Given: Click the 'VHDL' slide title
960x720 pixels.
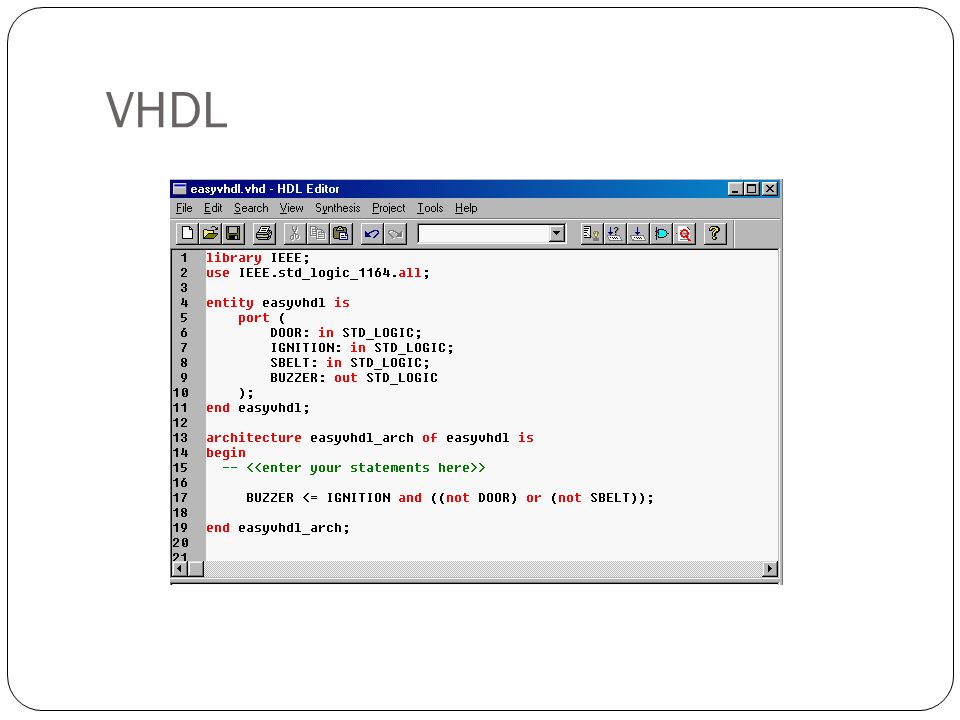Looking at the screenshot, I should click(x=166, y=110).
